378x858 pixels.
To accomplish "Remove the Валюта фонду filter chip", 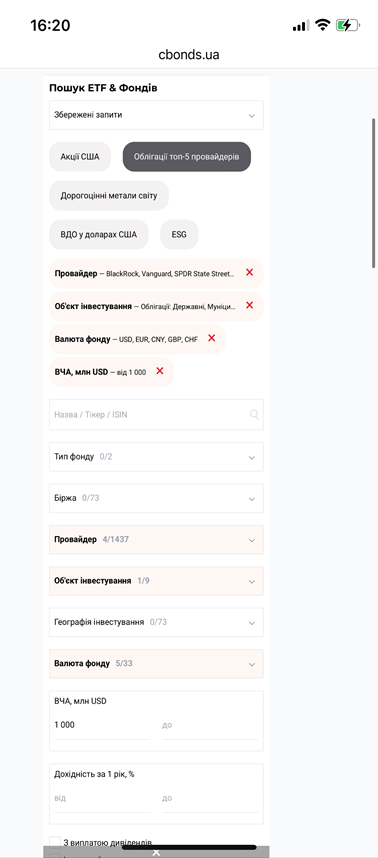I will click(212, 338).
